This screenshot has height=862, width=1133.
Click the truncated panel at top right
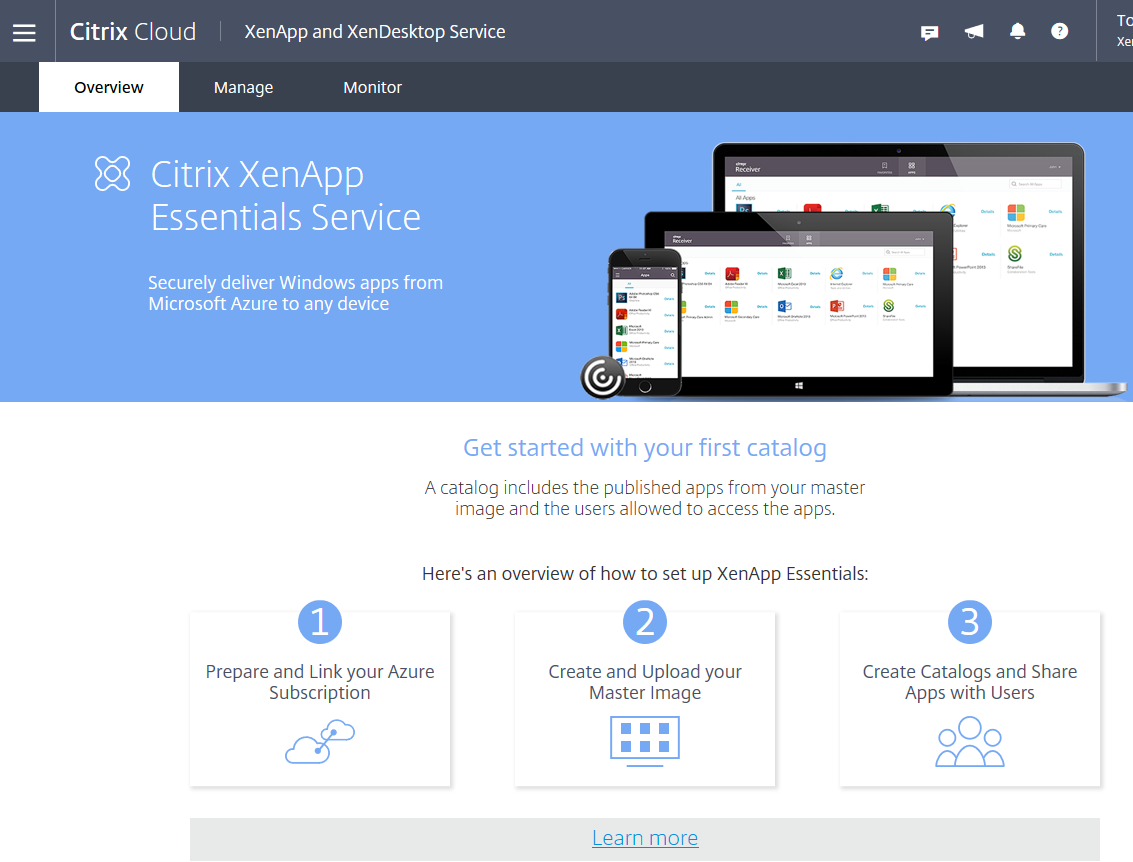click(1122, 31)
